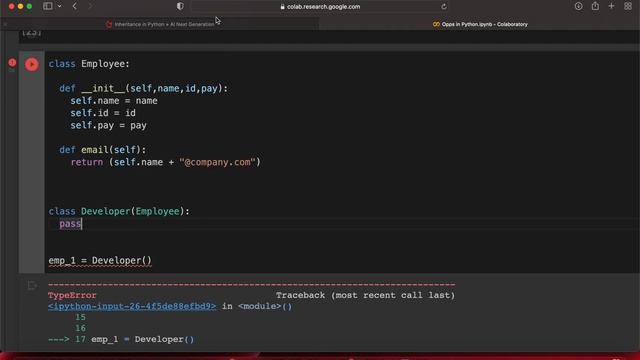Go forward with the browser forward arrow
Image resolution: width=640 pixels, height=360 pixels.
90,6
